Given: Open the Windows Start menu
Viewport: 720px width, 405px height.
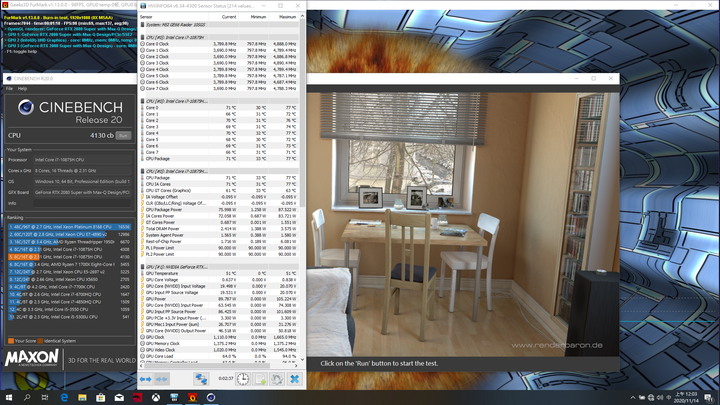Looking at the screenshot, I should coord(9,398).
